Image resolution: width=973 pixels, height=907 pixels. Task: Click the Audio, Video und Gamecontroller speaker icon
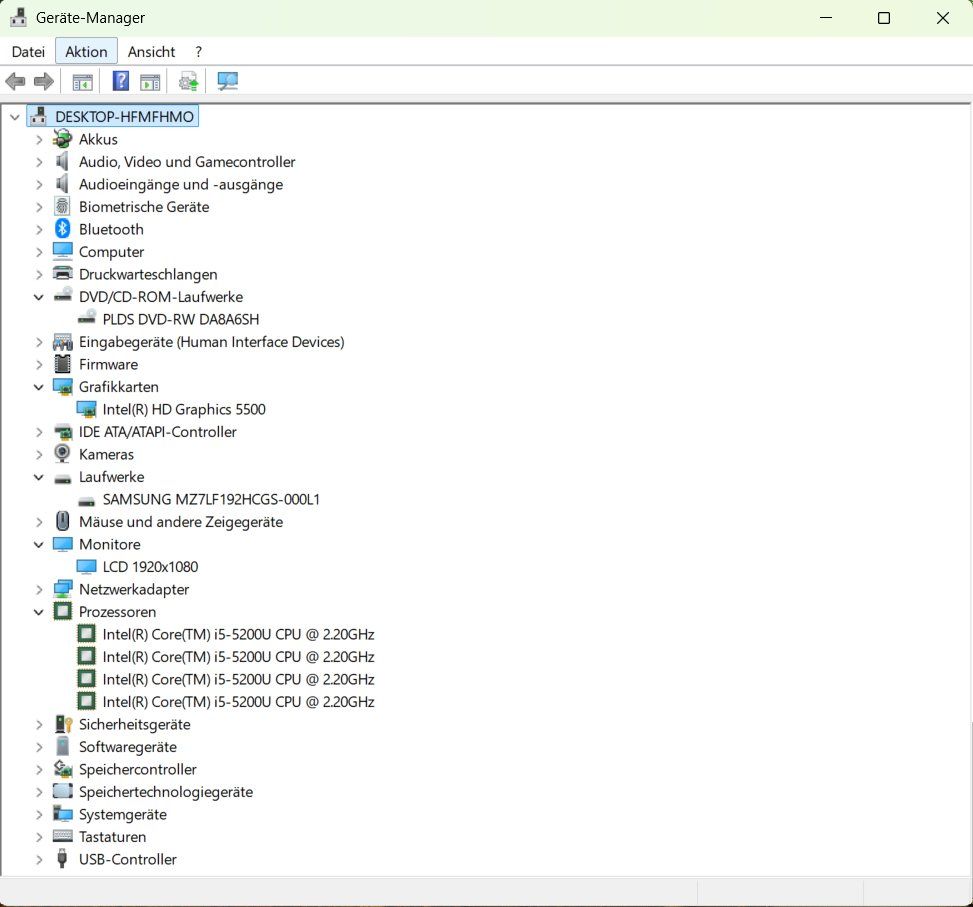61,161
